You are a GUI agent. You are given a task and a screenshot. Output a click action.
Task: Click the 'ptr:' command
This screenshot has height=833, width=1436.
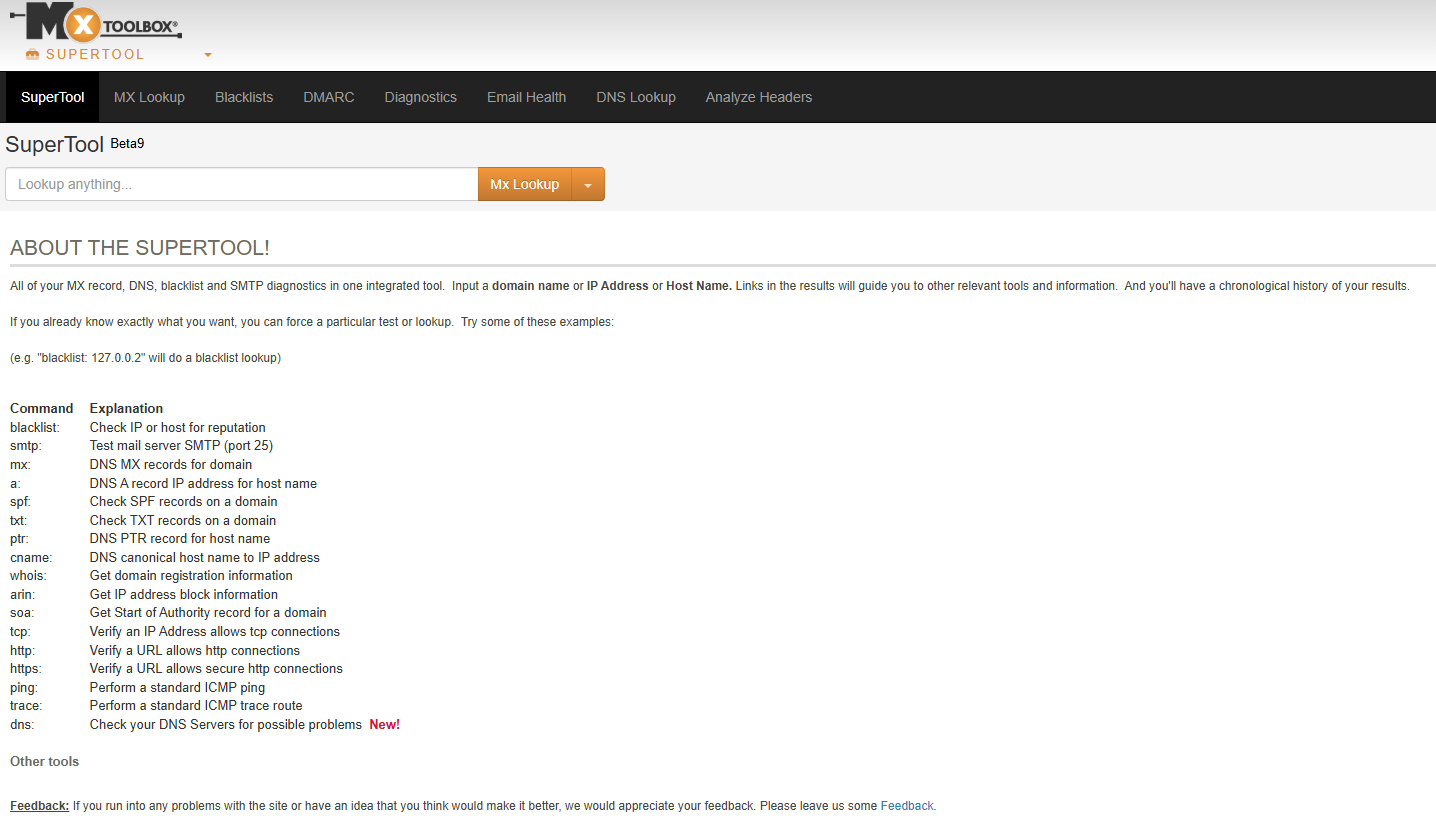19,538
